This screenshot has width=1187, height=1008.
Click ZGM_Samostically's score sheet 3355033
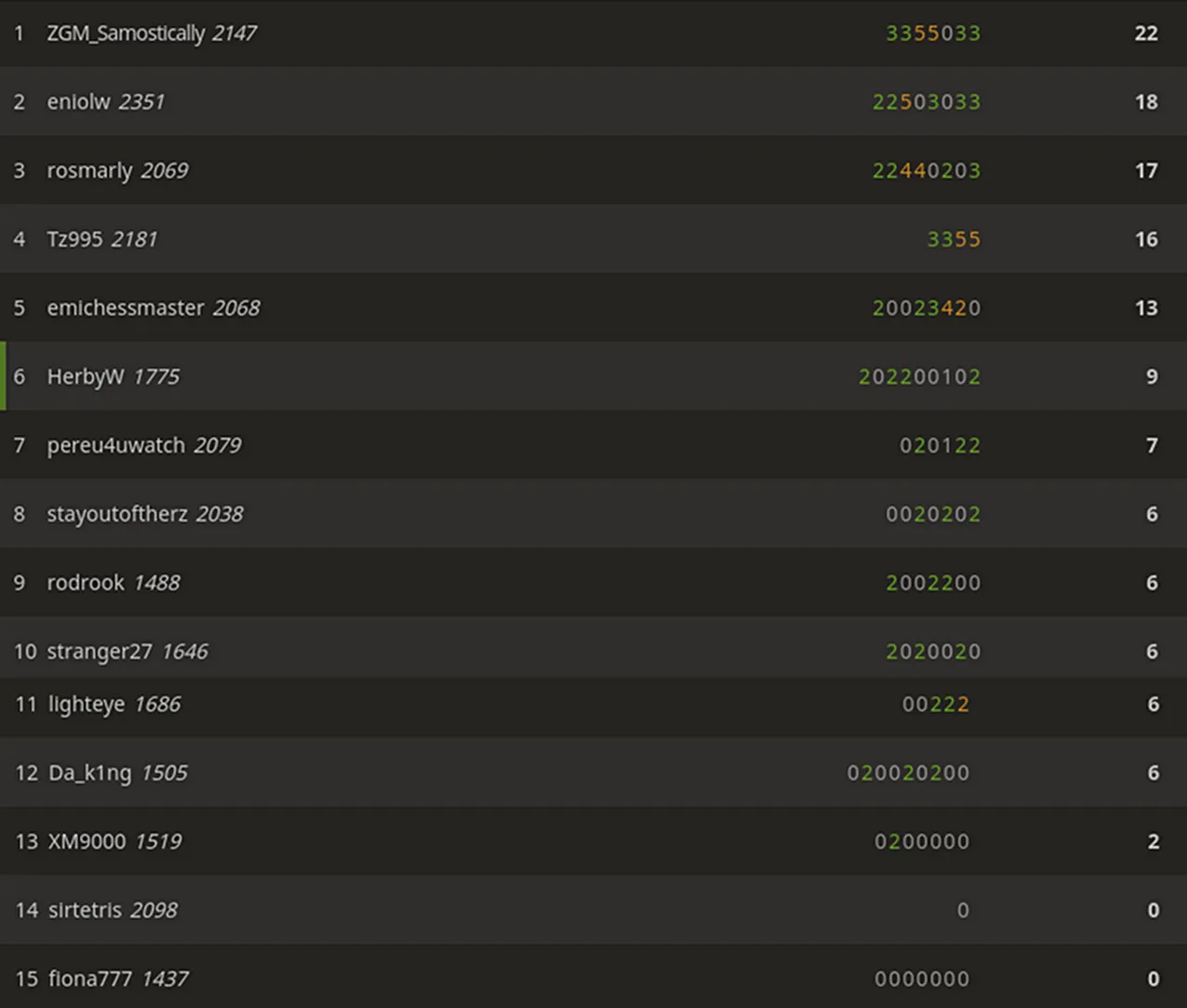(x=933, y=33)
